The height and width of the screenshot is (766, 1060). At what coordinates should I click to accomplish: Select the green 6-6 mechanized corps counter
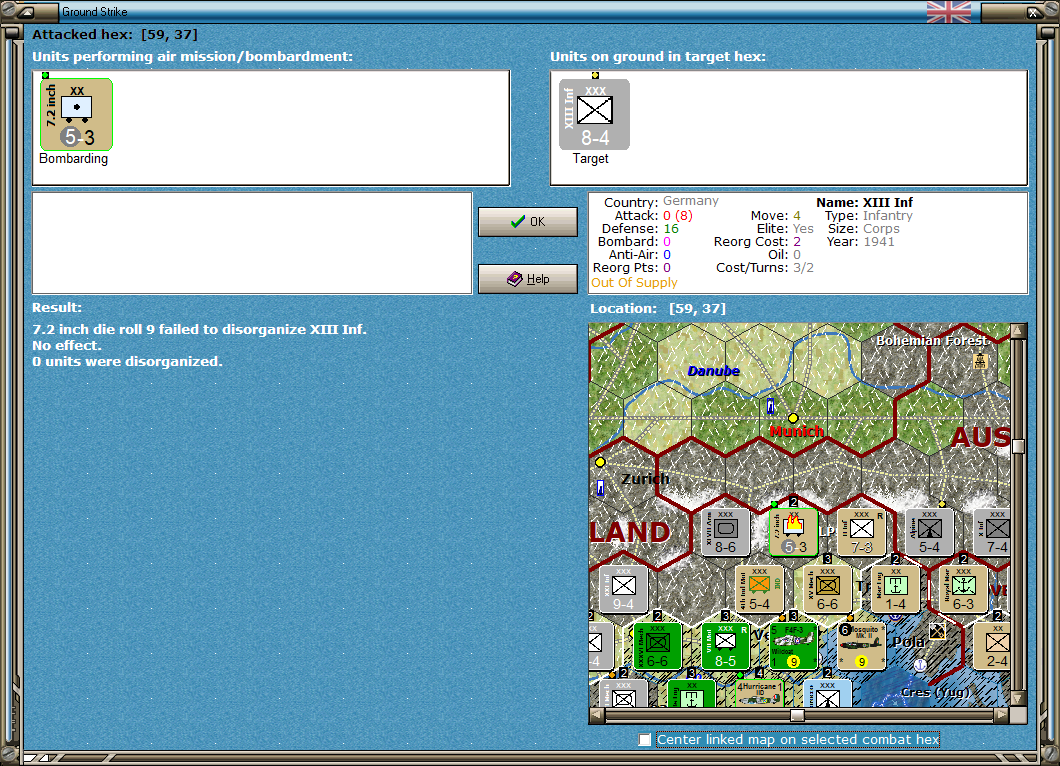tap(657, 647)
